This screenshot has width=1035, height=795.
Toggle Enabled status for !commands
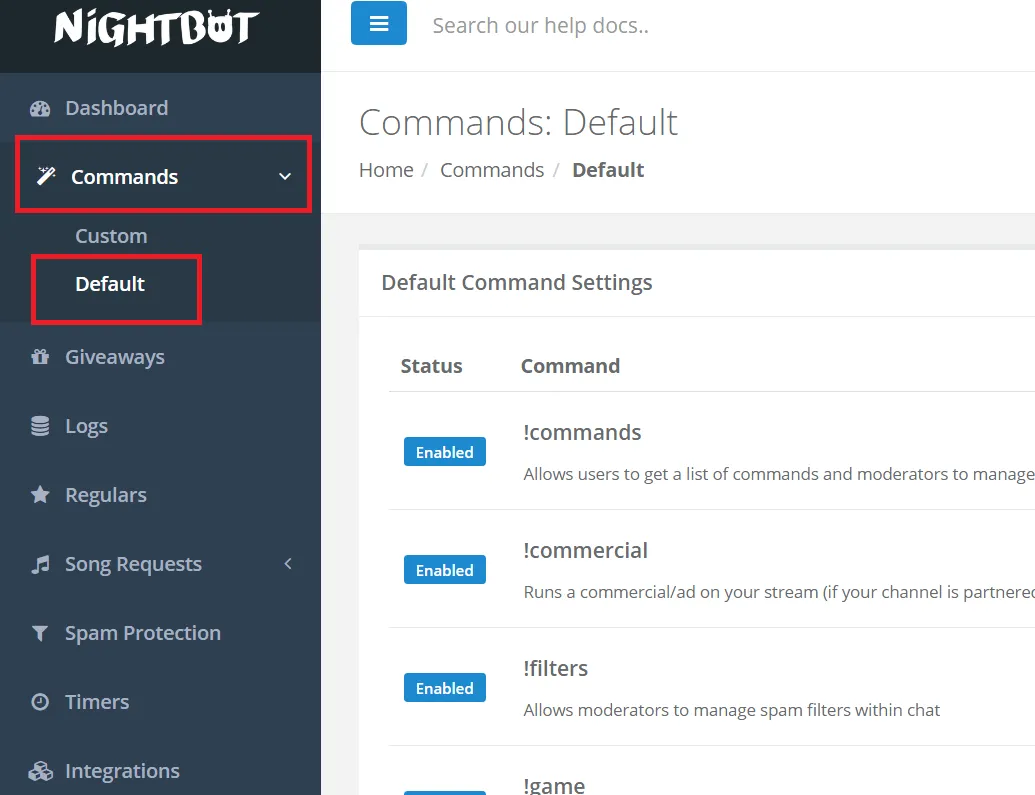pos(444,452)
